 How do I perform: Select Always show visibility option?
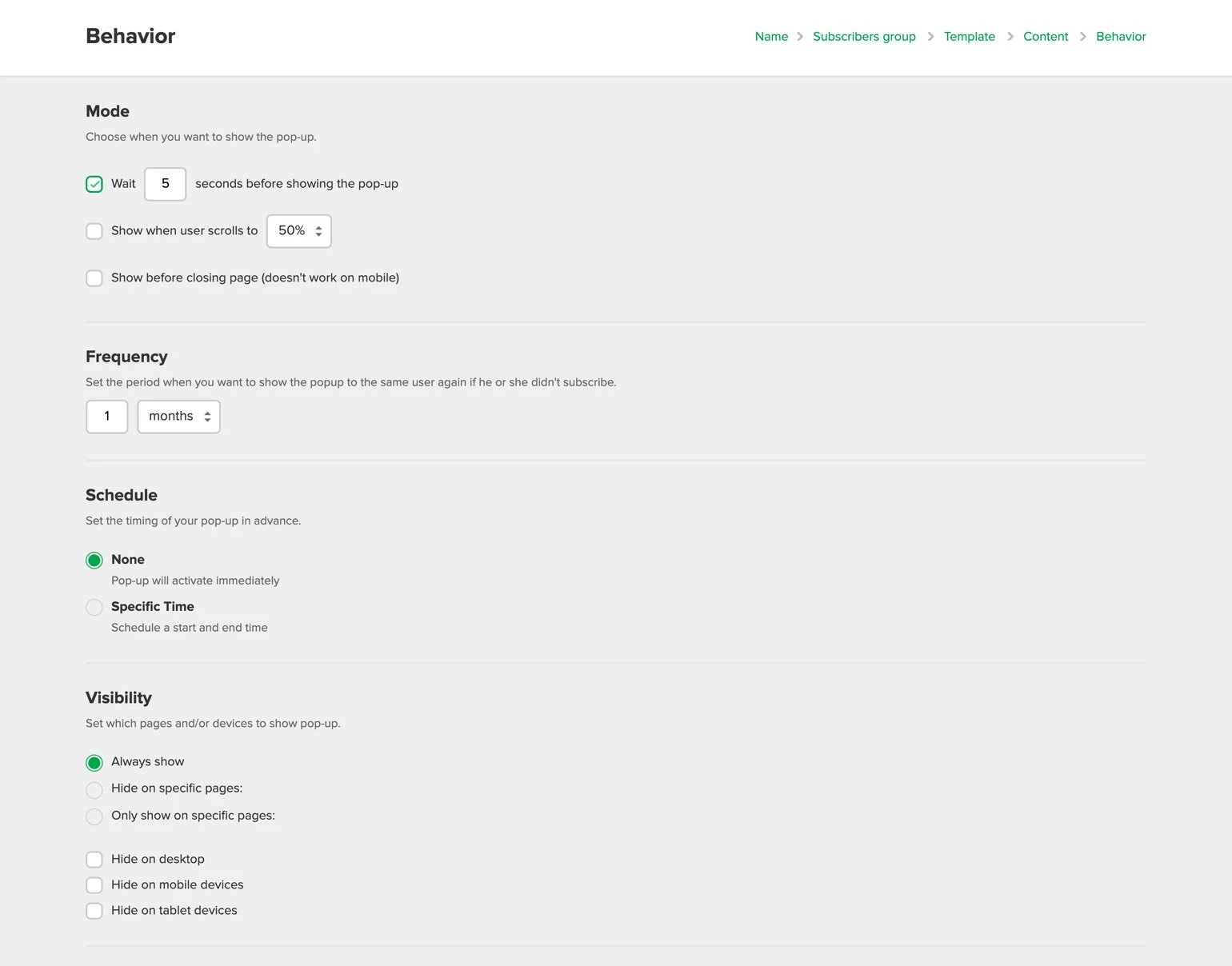pos(94,762)
